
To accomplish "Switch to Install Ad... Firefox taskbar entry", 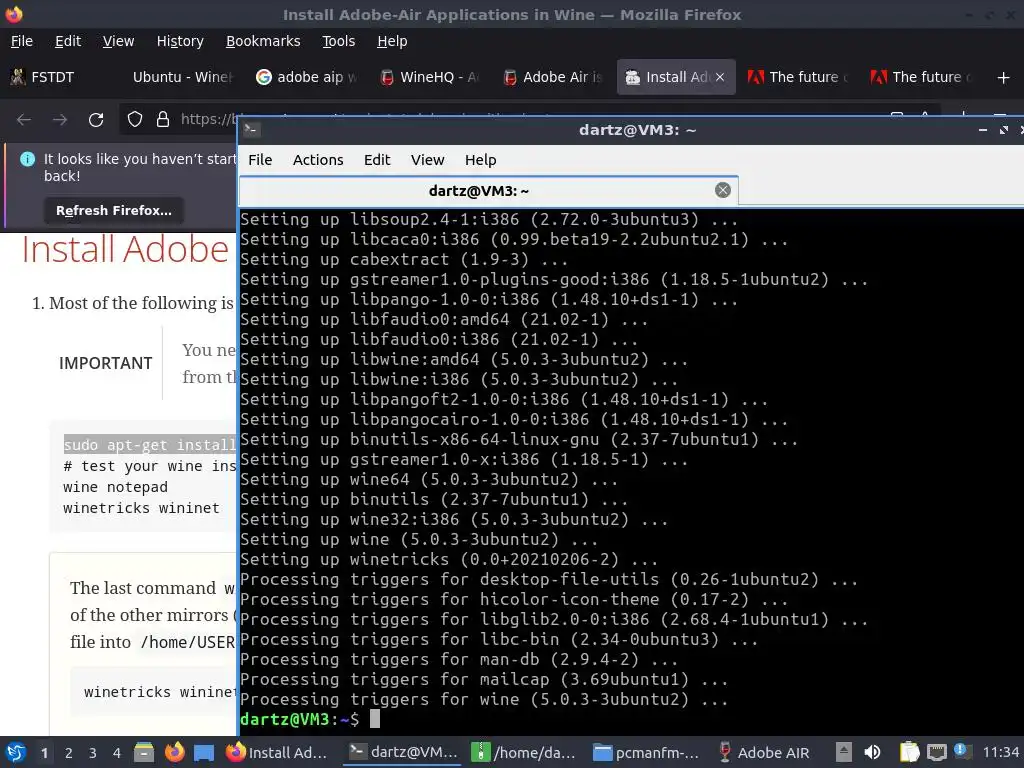I will click(277, 752).
